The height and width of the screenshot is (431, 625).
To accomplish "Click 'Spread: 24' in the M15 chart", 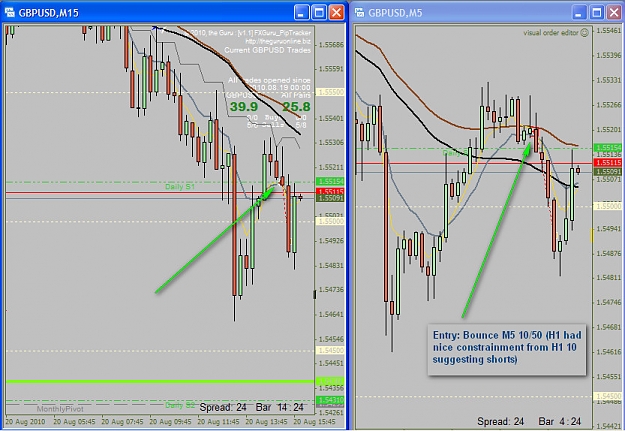I will point(223,407).
